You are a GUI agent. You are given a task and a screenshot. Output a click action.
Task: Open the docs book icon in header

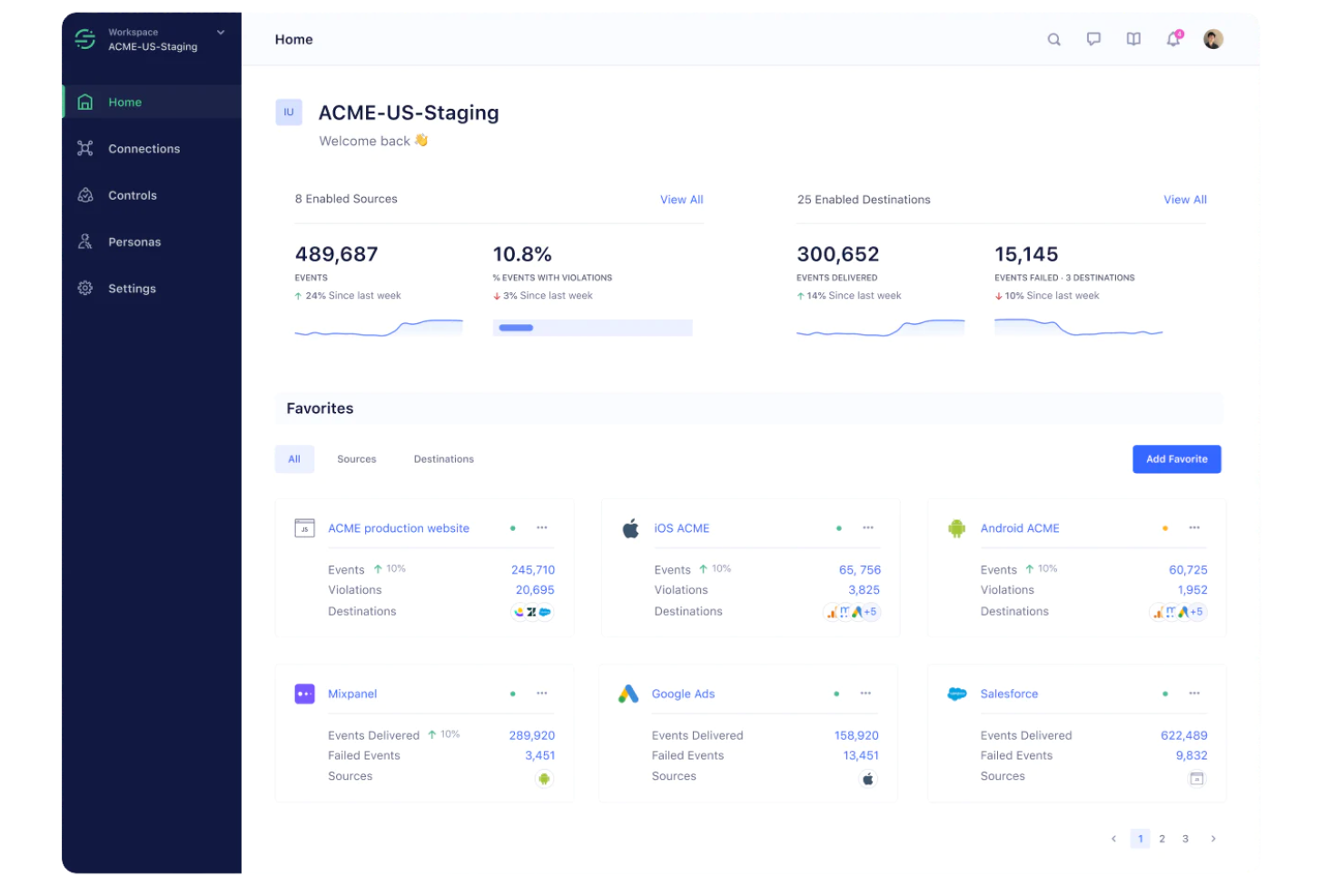(1133, 39)
